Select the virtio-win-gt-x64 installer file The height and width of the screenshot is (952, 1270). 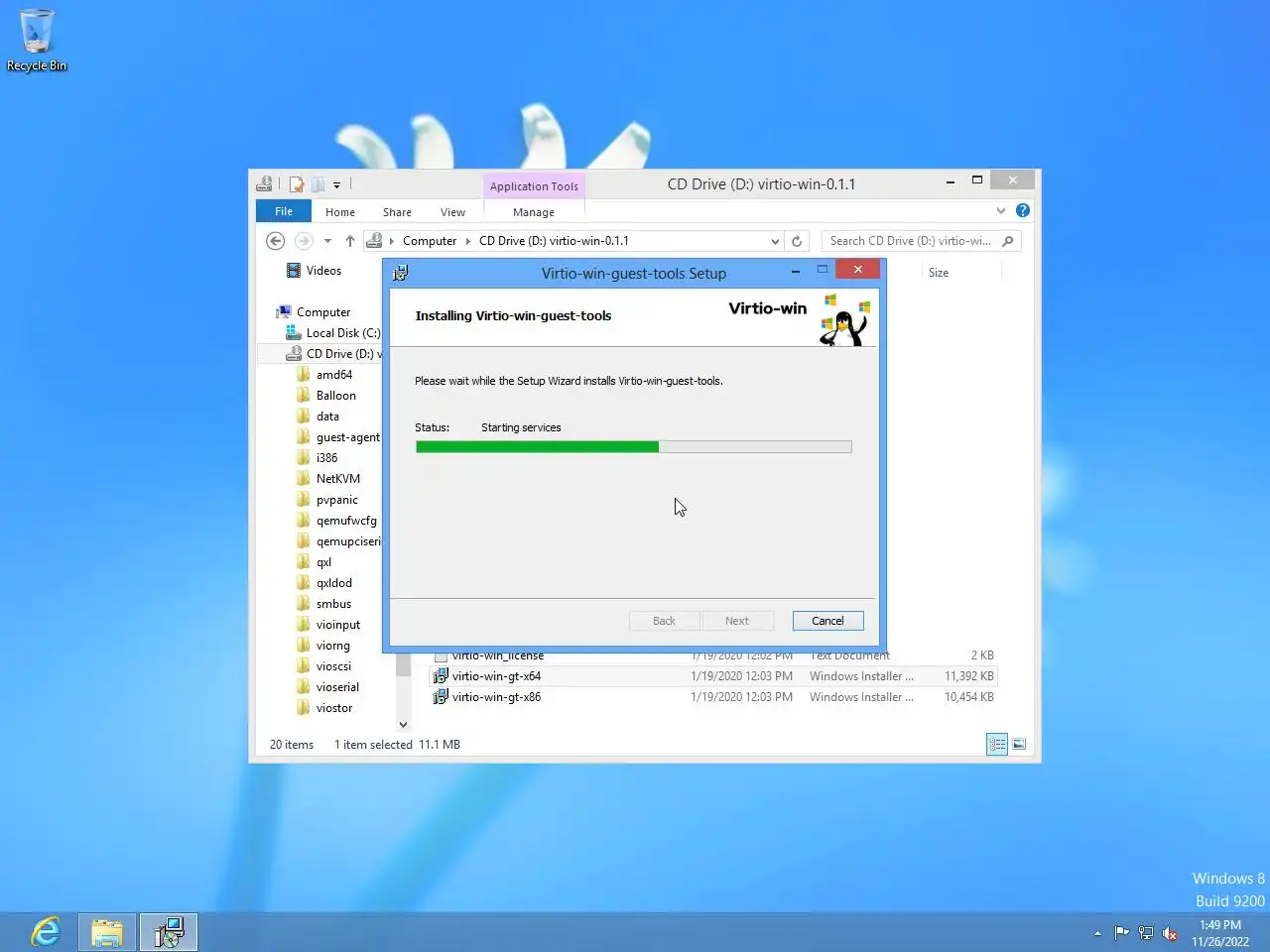pyautogui.click(x=712, y=676)
